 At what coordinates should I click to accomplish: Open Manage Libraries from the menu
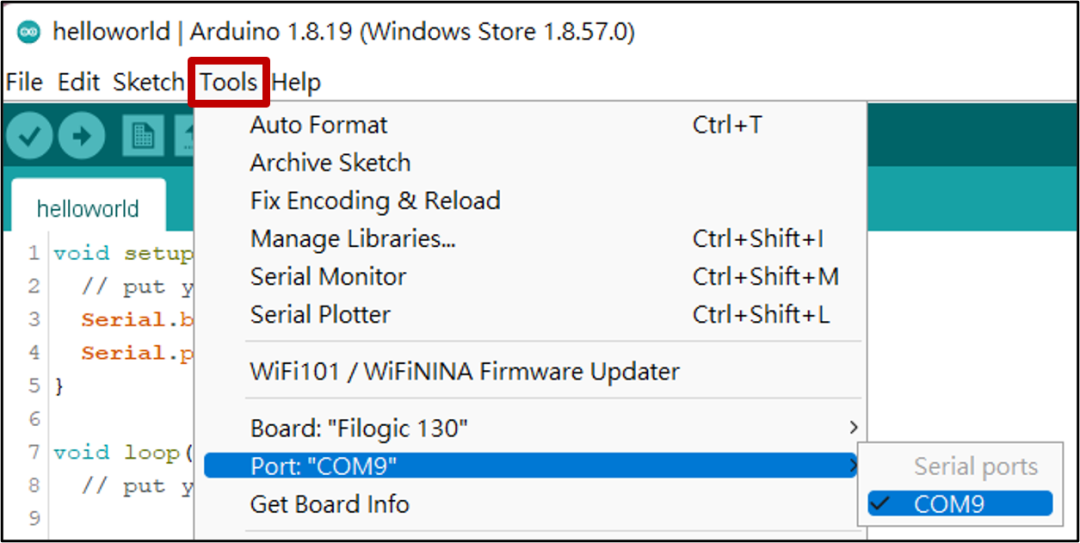[353, 239]
